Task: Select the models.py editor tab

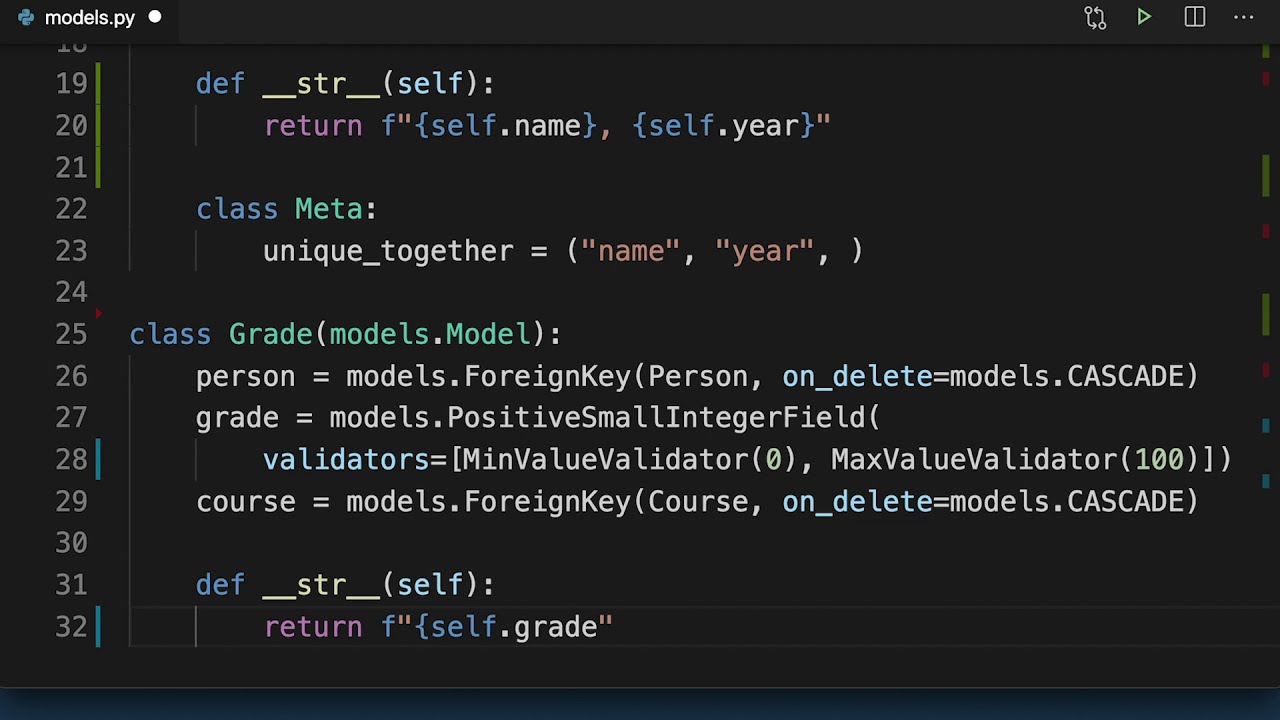Action: click(89, 18)
